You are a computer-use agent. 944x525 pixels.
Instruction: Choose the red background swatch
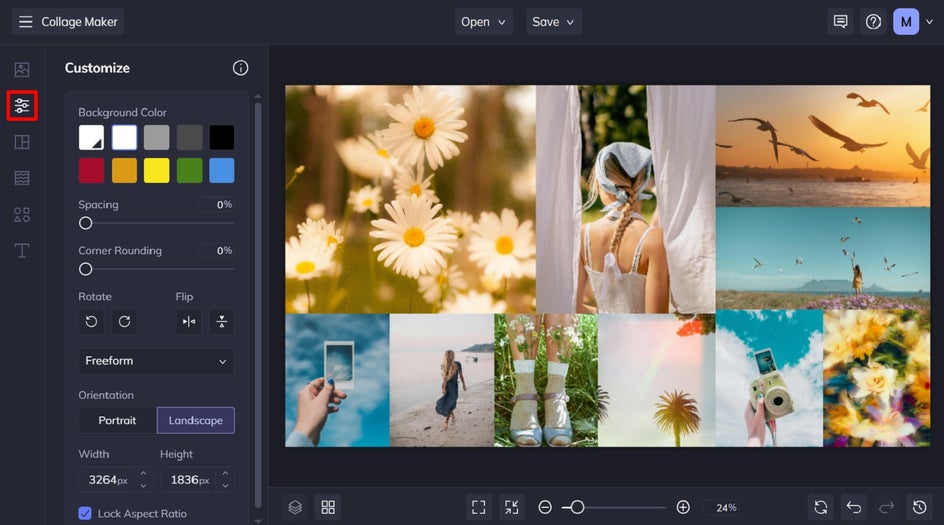92,170
